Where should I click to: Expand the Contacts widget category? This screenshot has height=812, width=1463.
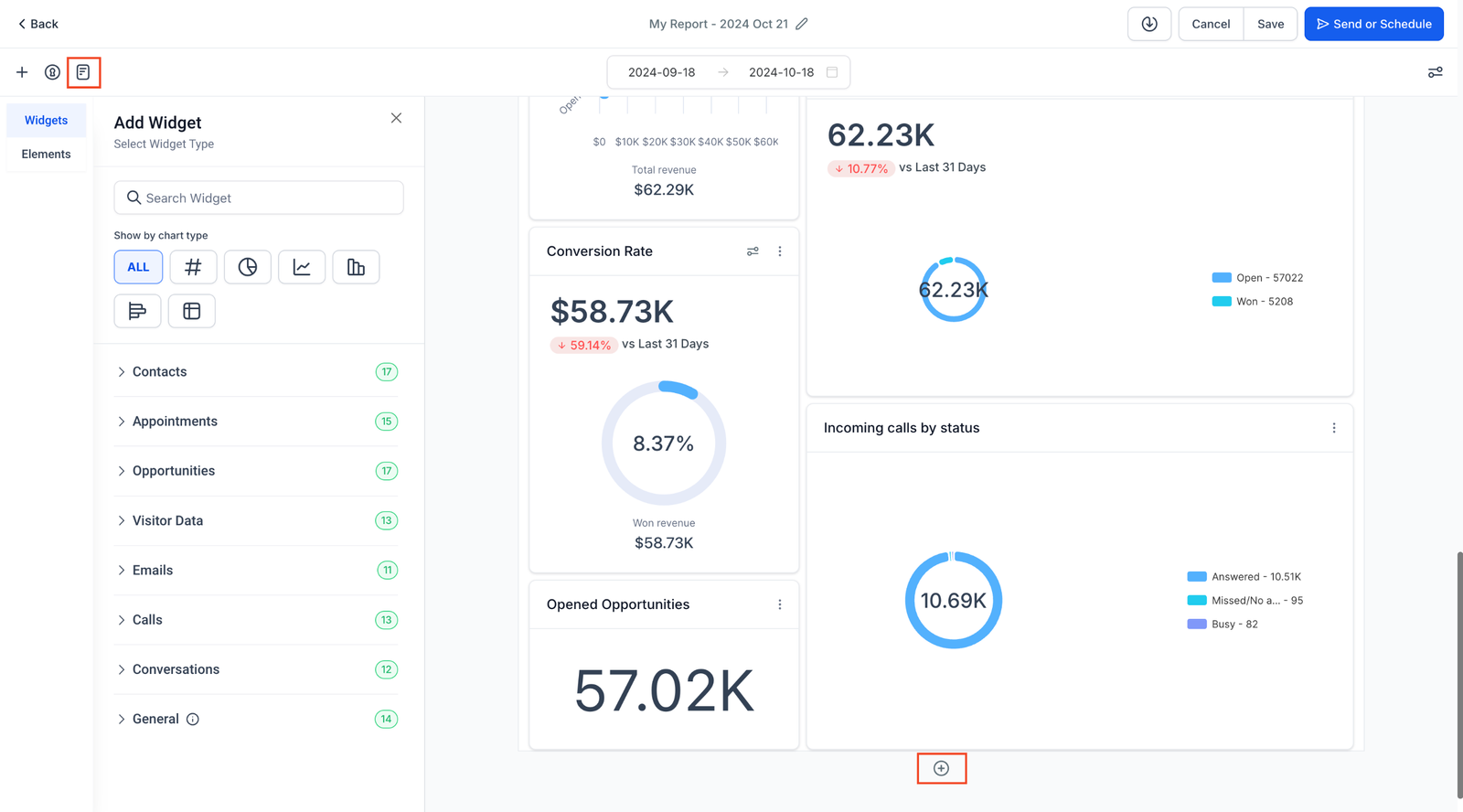pyautogui.click(x=160, y=372)
